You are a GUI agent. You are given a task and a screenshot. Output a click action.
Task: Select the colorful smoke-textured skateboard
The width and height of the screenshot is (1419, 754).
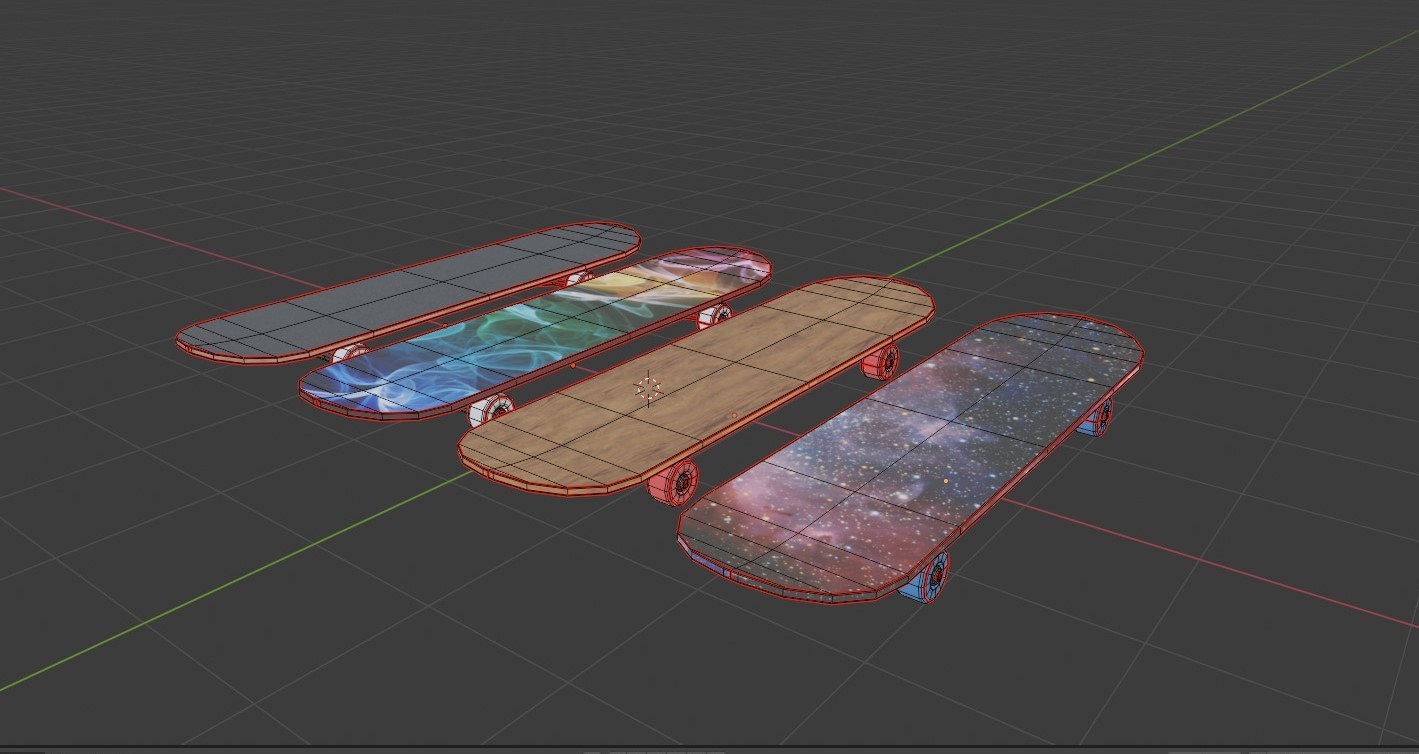tap(536, 335)
